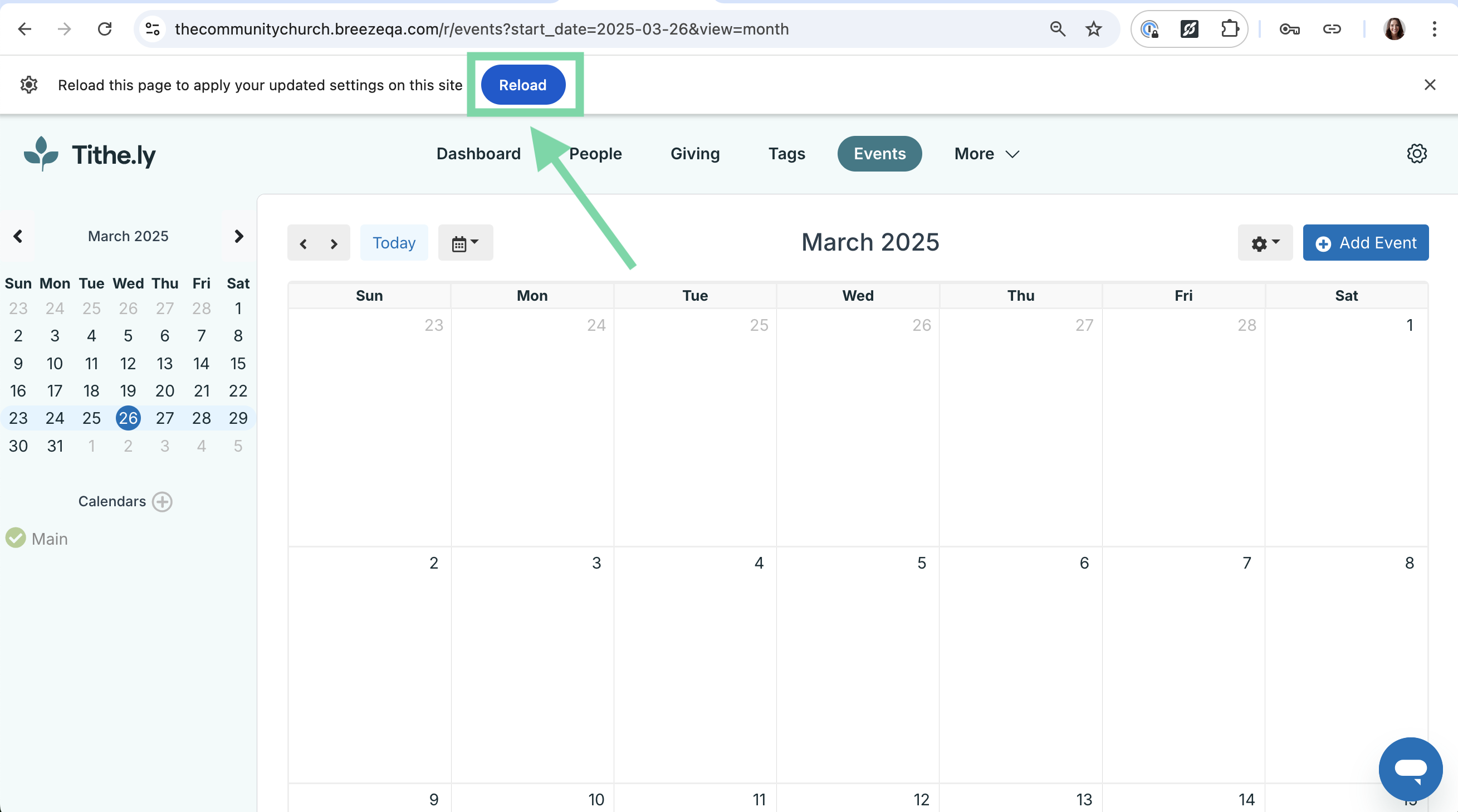Viewport: 1458px width, 812px height.
Task: Open the Extensions puzzle icon
Action: 1229,29
